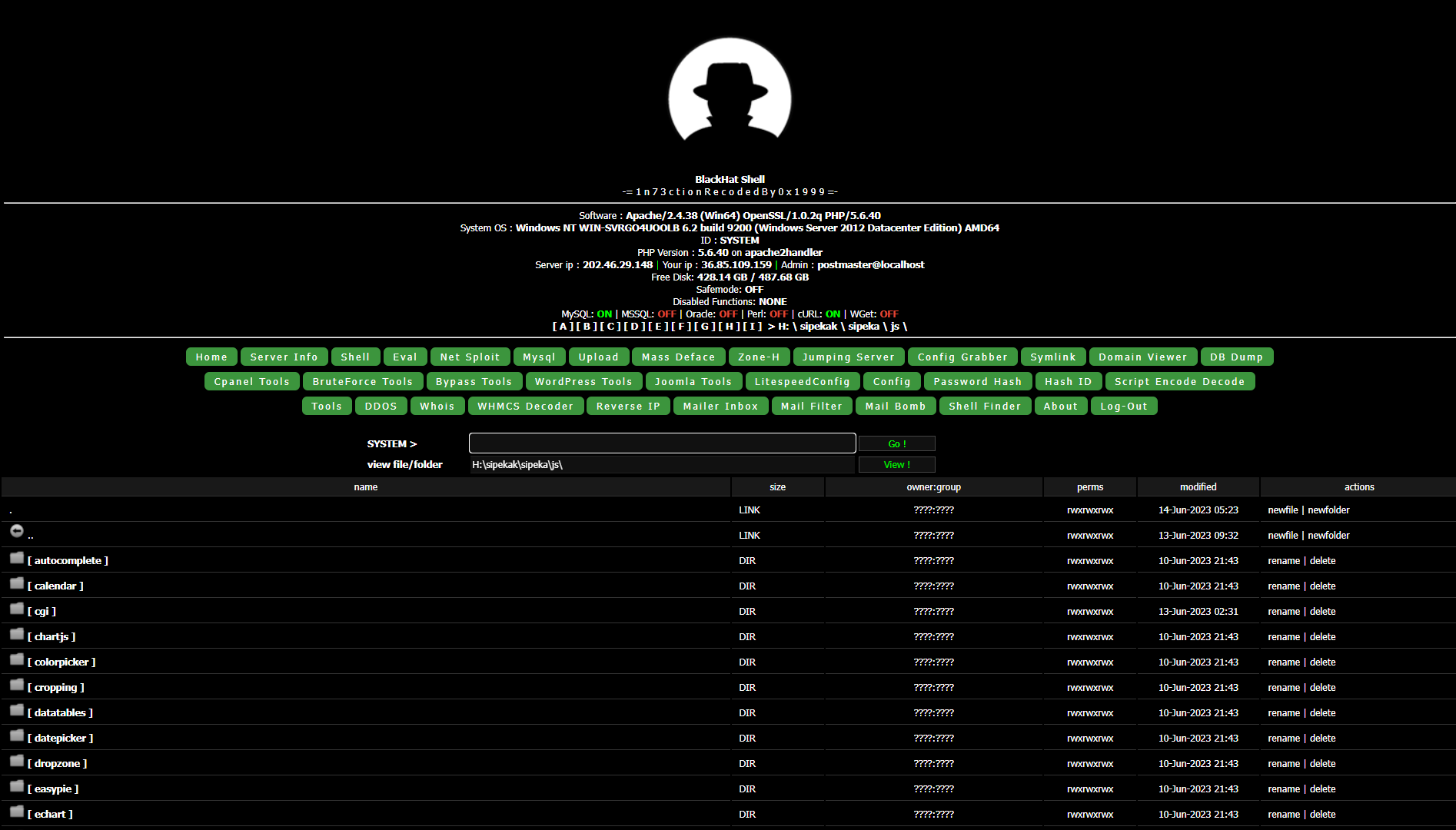Open the Shell tool
Image resolution: width=1456 pixels, height=830 pixels.
click(x=356, y=357)
